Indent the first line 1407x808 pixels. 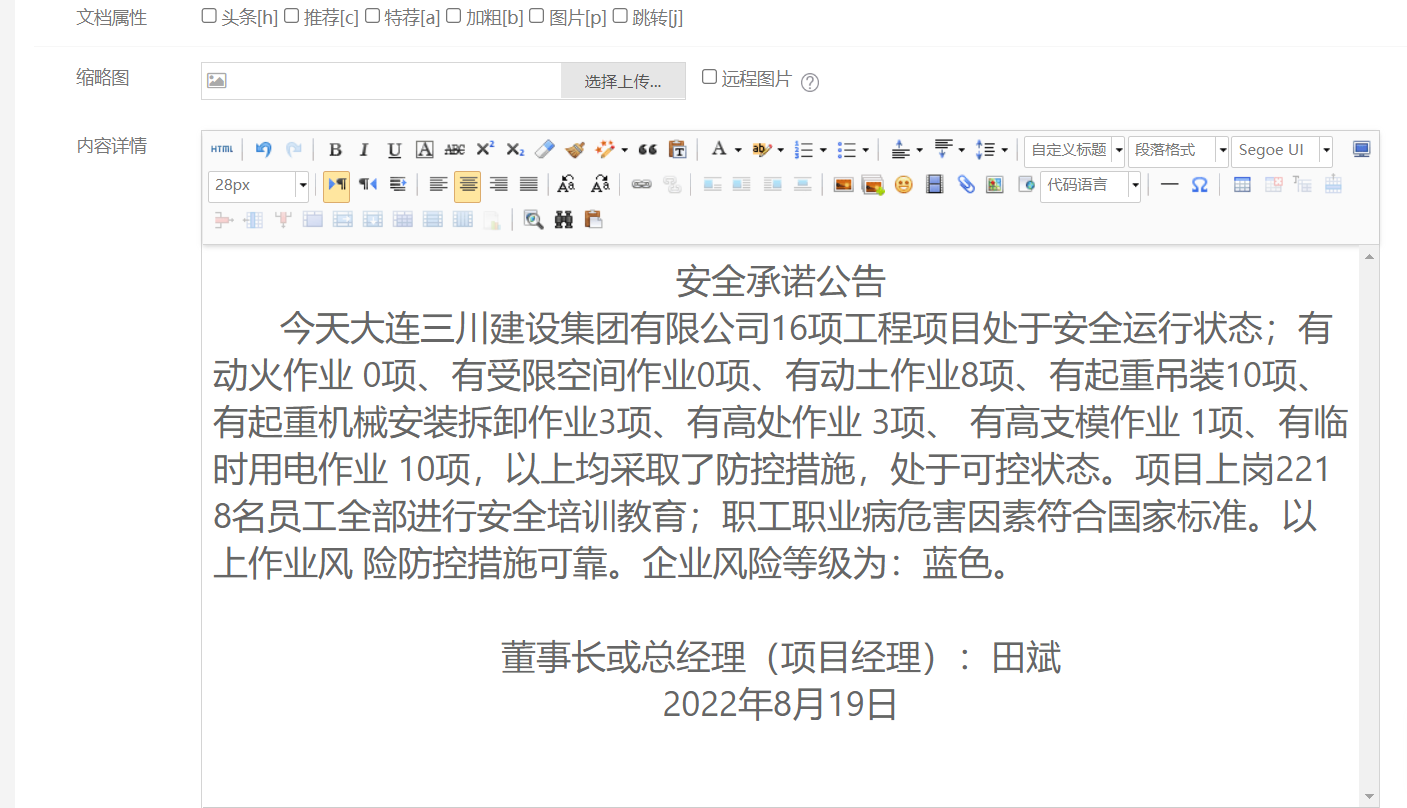tap(397, 184)
